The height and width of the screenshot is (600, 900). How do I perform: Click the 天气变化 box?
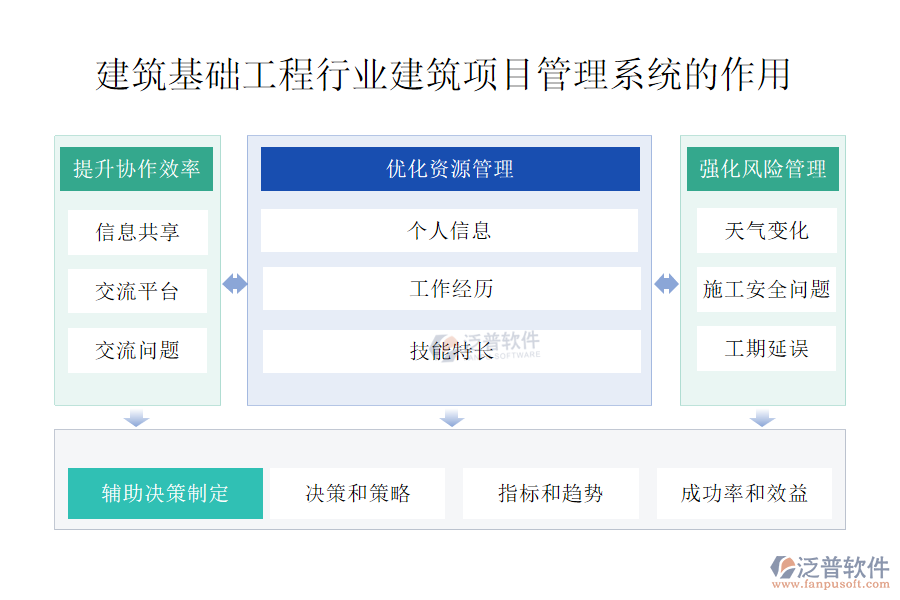(x=766, y=230)
